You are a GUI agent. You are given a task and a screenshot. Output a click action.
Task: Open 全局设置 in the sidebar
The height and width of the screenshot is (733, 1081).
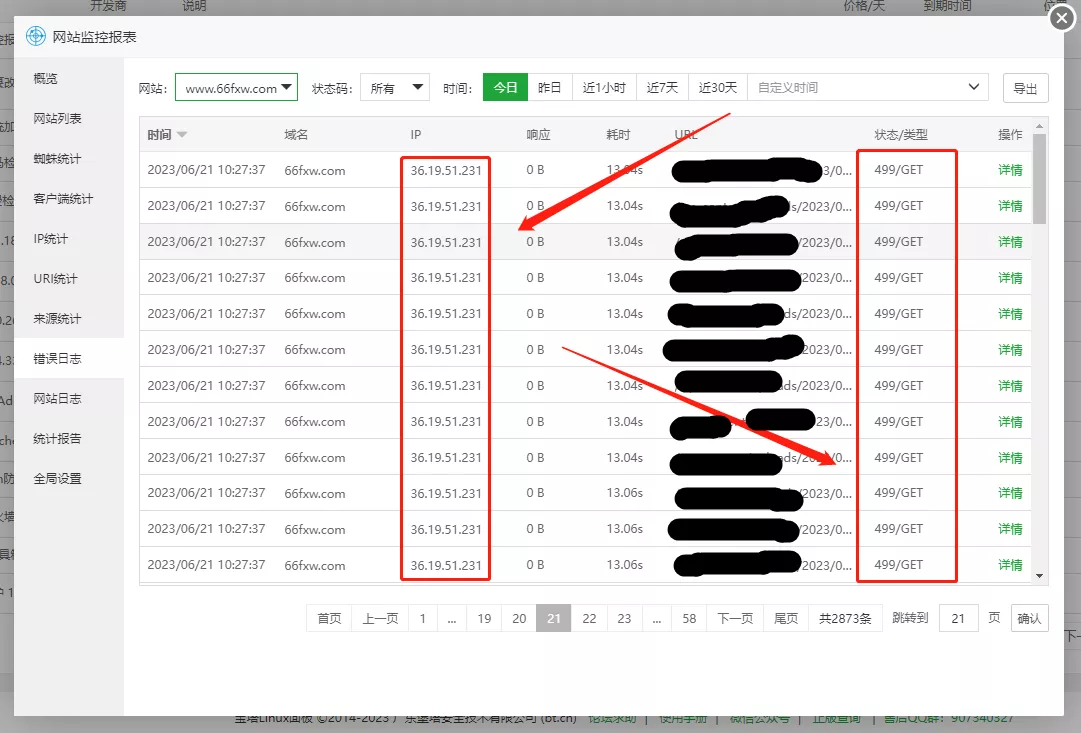[x=57, y=479]
